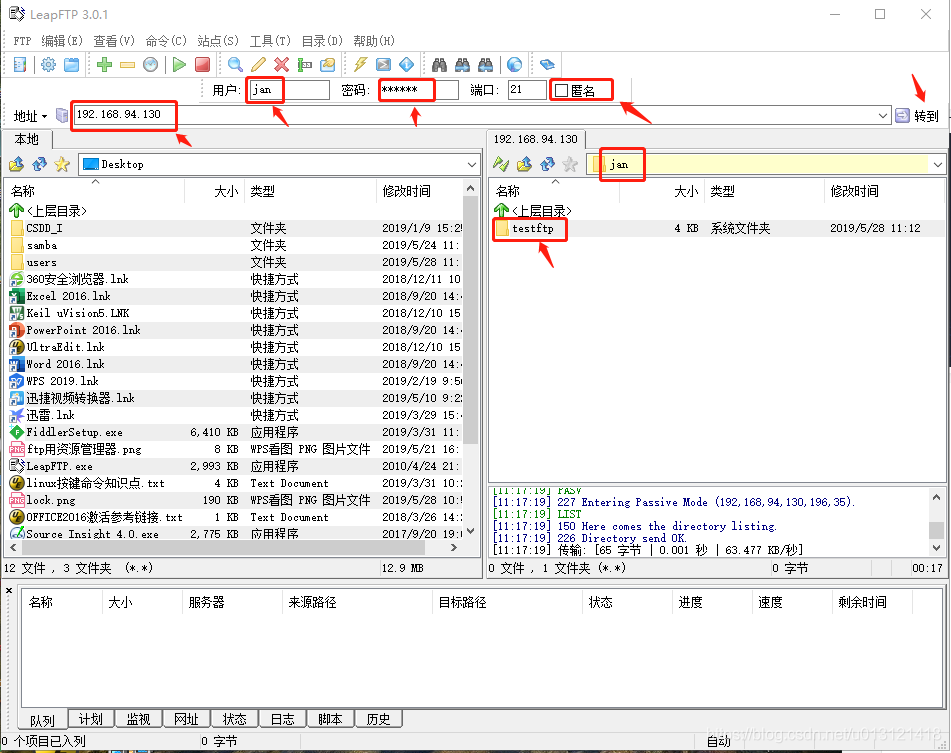This screenshot has height=753, width=951.
Task: Sort remote files by 大小 column
Action: pyautogui.click(x=661, y=191)
